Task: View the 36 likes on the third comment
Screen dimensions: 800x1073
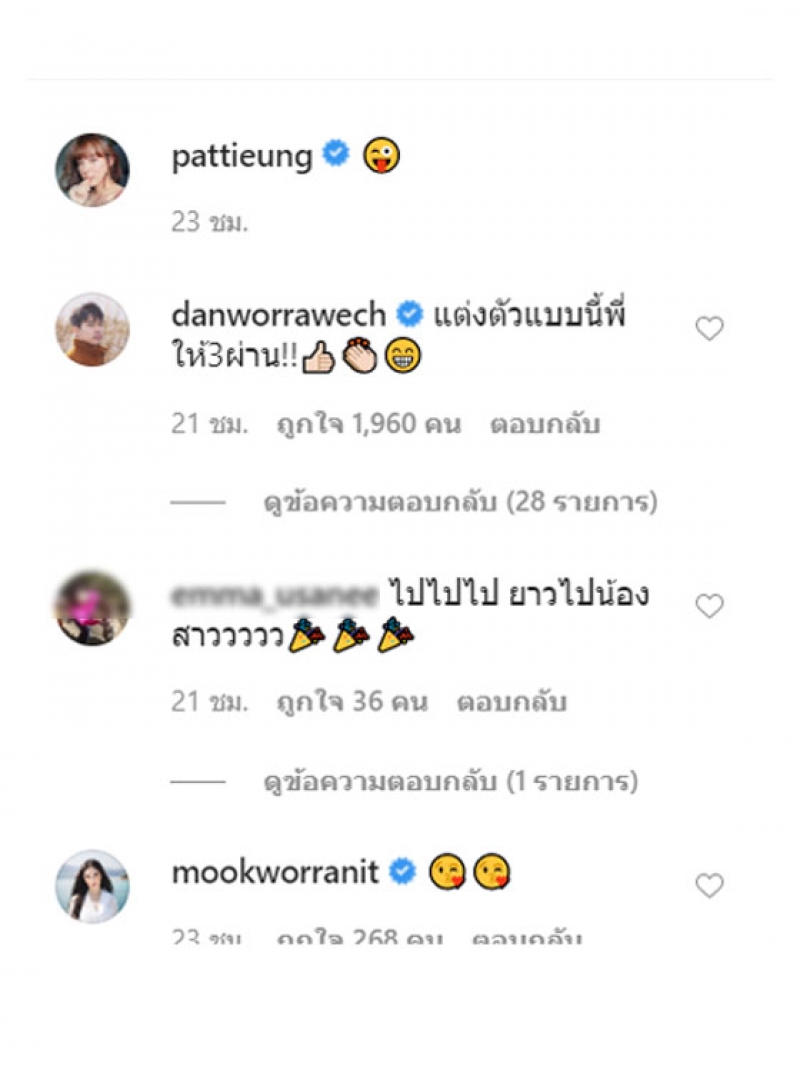Action: point(352,702)
